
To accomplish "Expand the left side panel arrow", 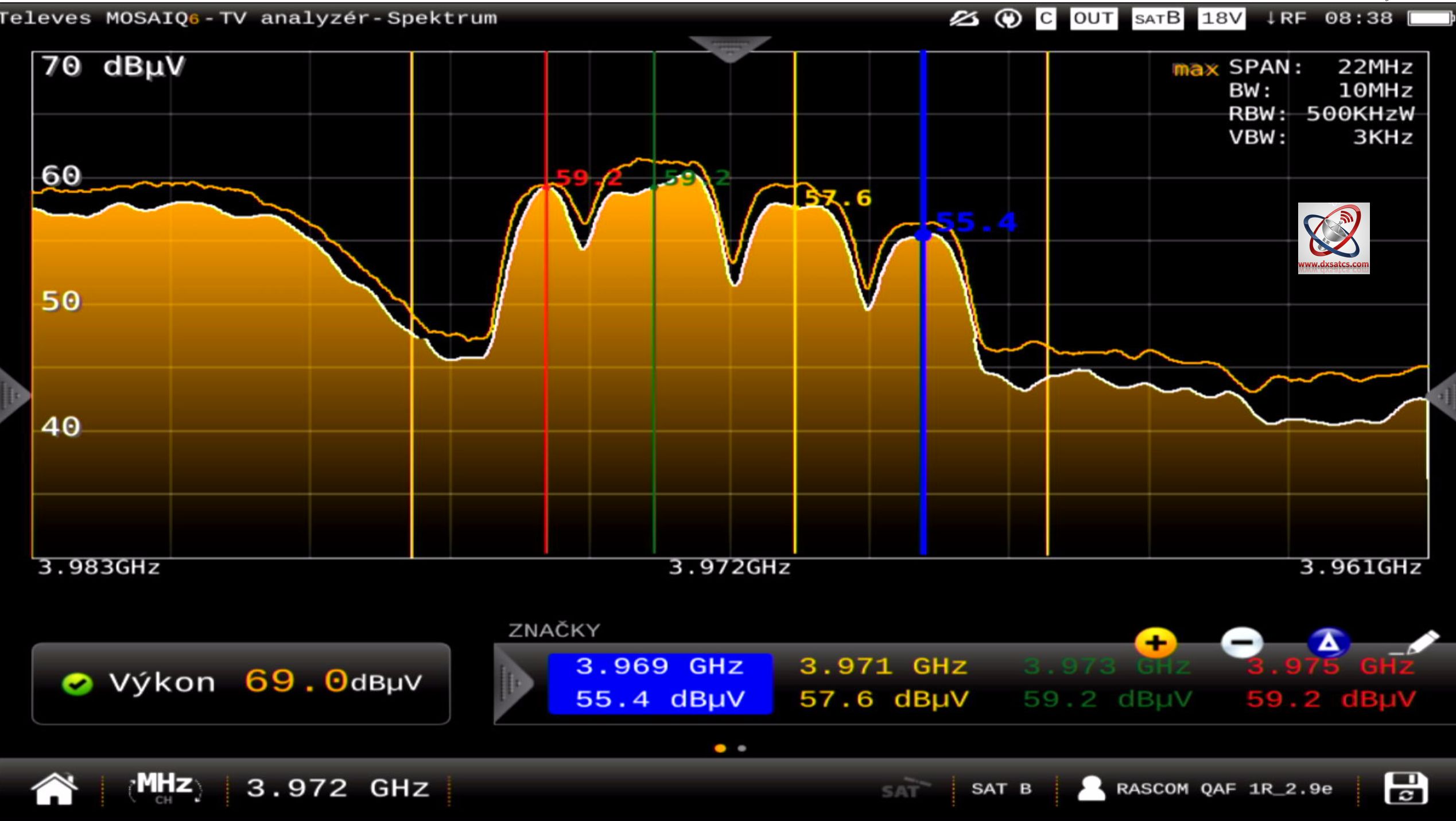I will pos(11,395).
